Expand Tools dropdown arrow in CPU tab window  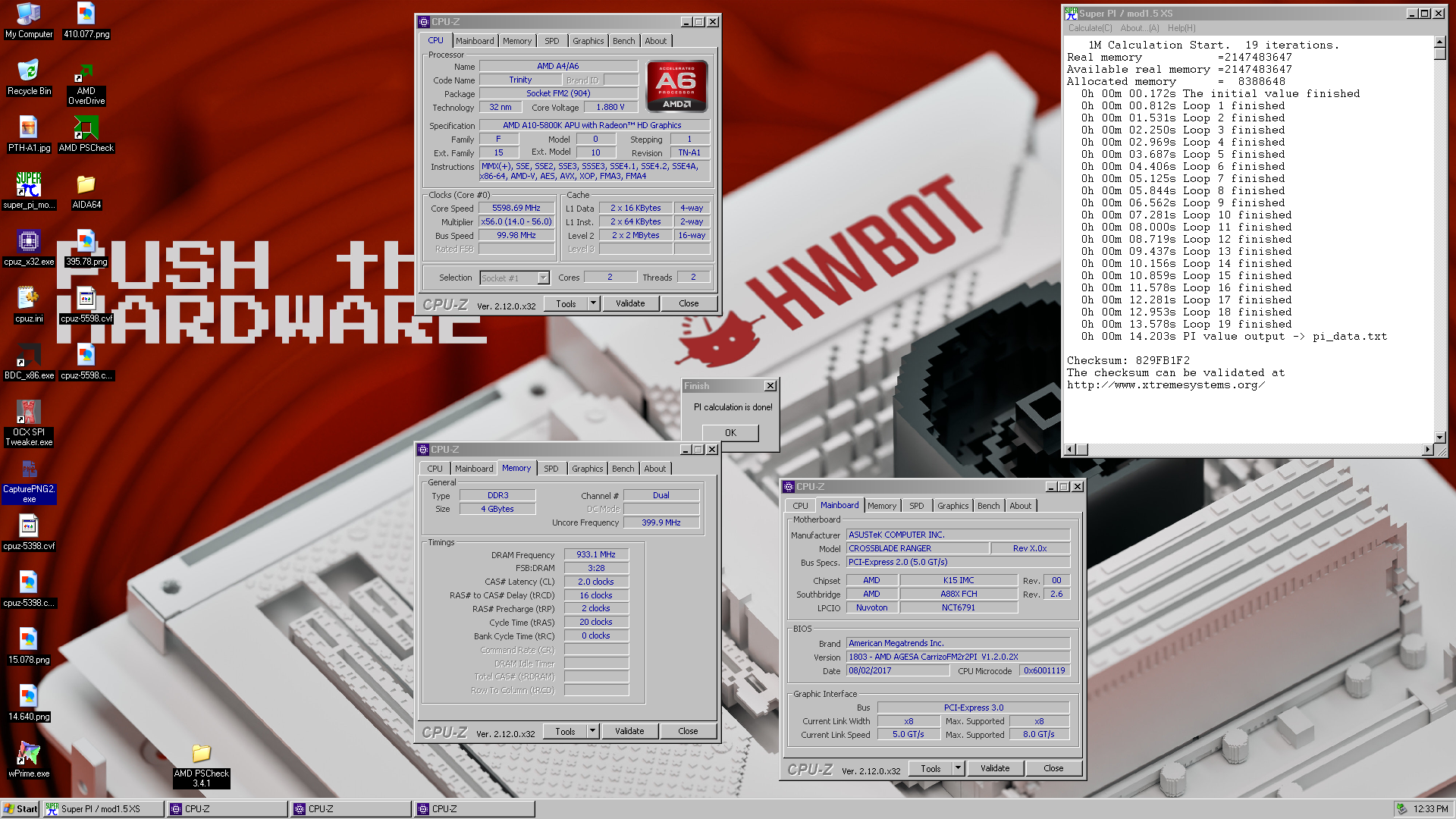[593, 303]
